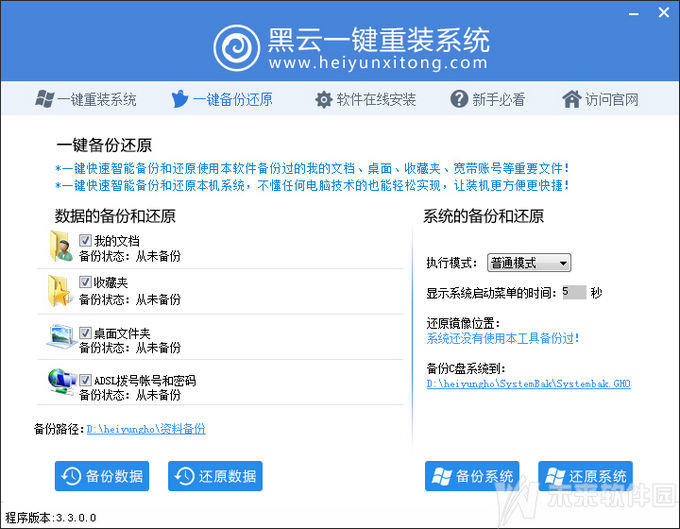Click the 桌面文件夹 desktop icon
Viewport: 680px width, 529px height.
[x=60, y=336]
